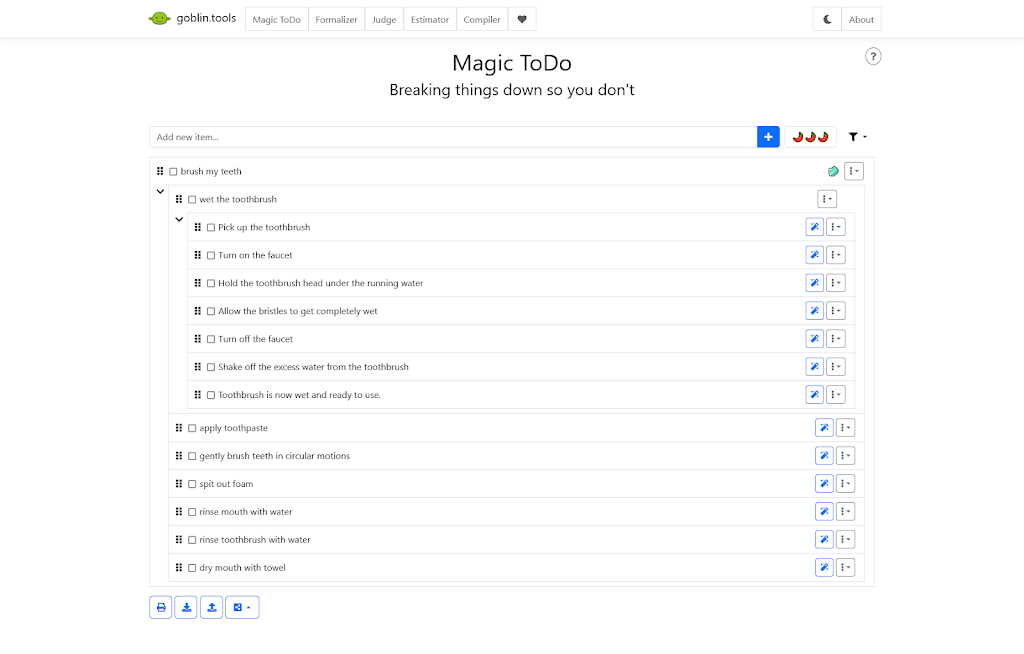The width and height of the screenshot is (1024, 654).
Task: Click the print list icon
Action: coord(161,607)
